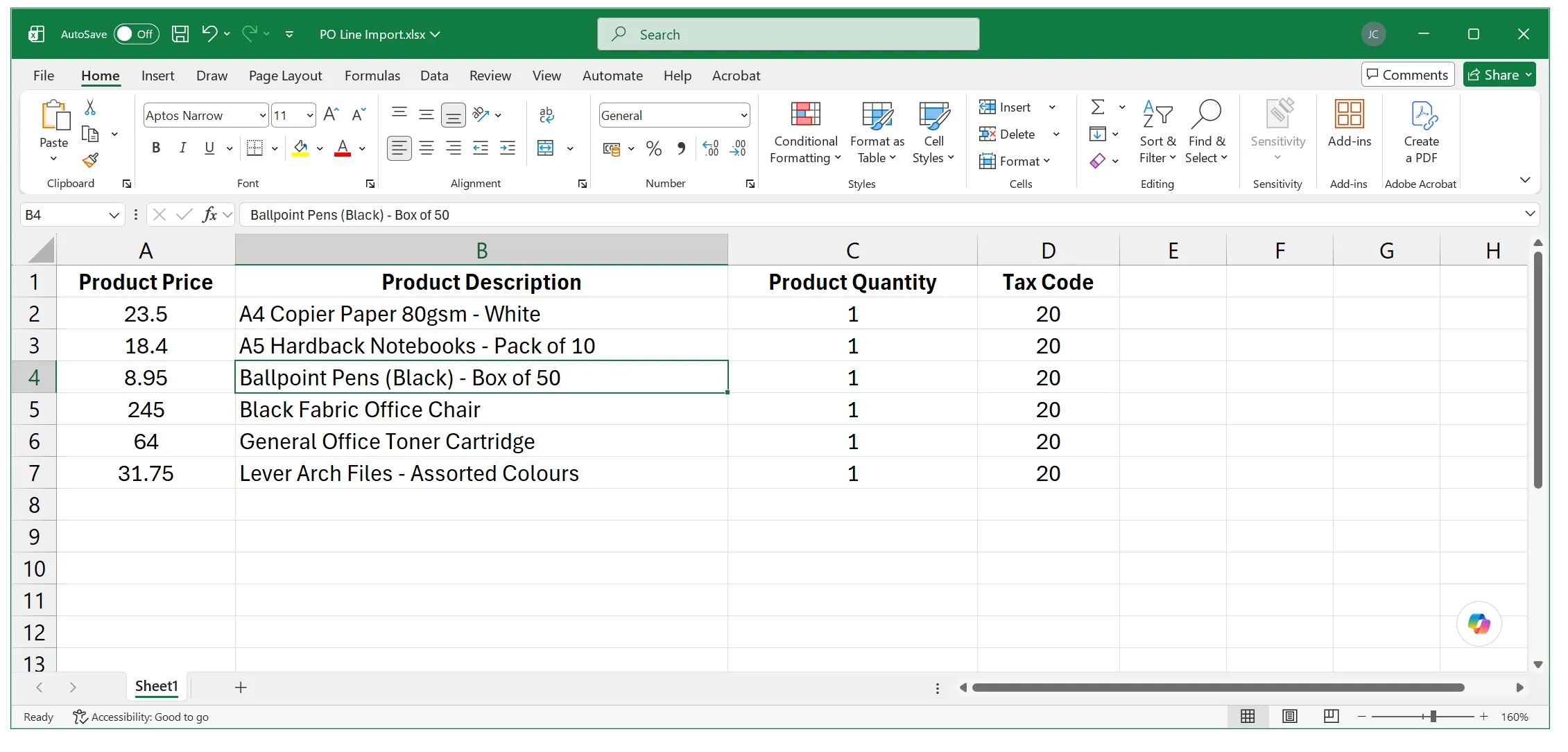Open the File menu

[x=44, y=76]
